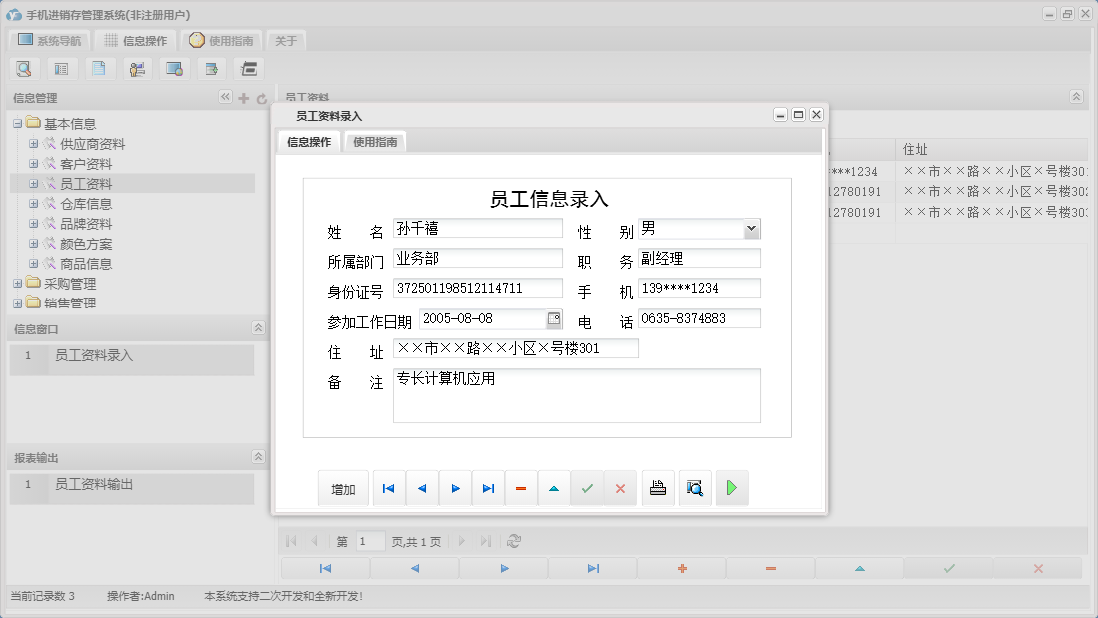Image resolution: width=1098 pixels, height=618 pixels.
Task: Click the document icon in the toolbar
Action: (x=100, y=69)
